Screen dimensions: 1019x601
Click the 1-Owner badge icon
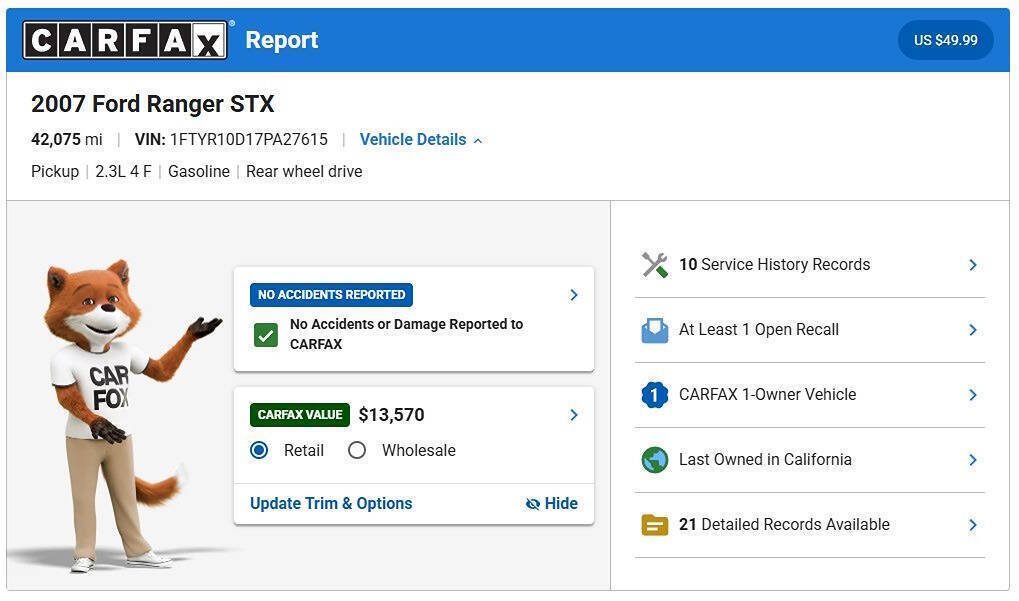(654, 395)
